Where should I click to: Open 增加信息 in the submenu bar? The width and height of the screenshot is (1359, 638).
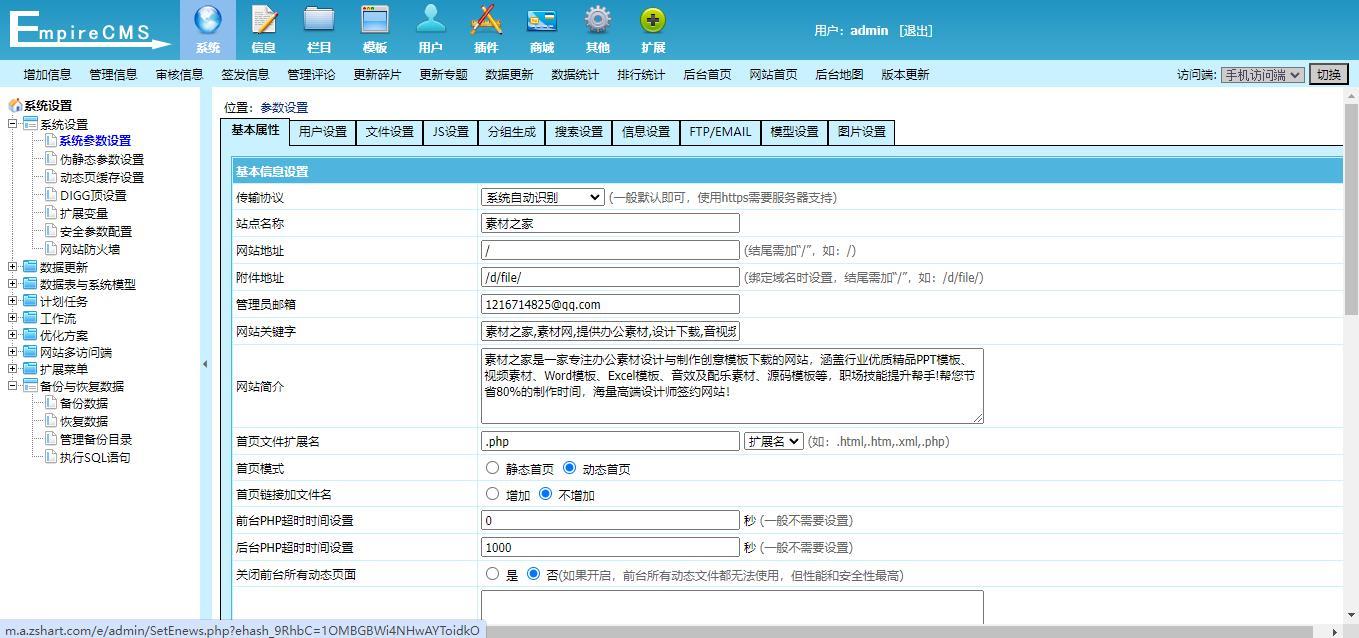(x=47, y=74)
